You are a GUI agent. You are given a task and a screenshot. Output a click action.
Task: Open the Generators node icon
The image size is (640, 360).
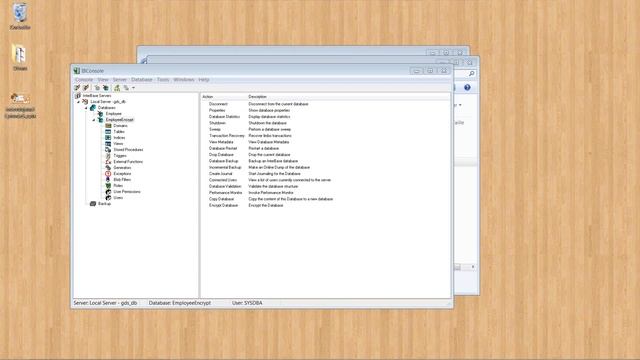[108, 168]
